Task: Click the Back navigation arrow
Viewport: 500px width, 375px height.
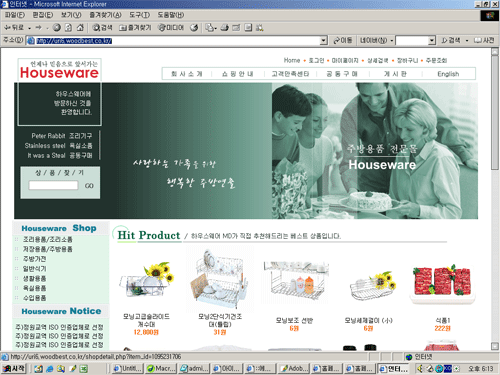Action: pos(14,28)
